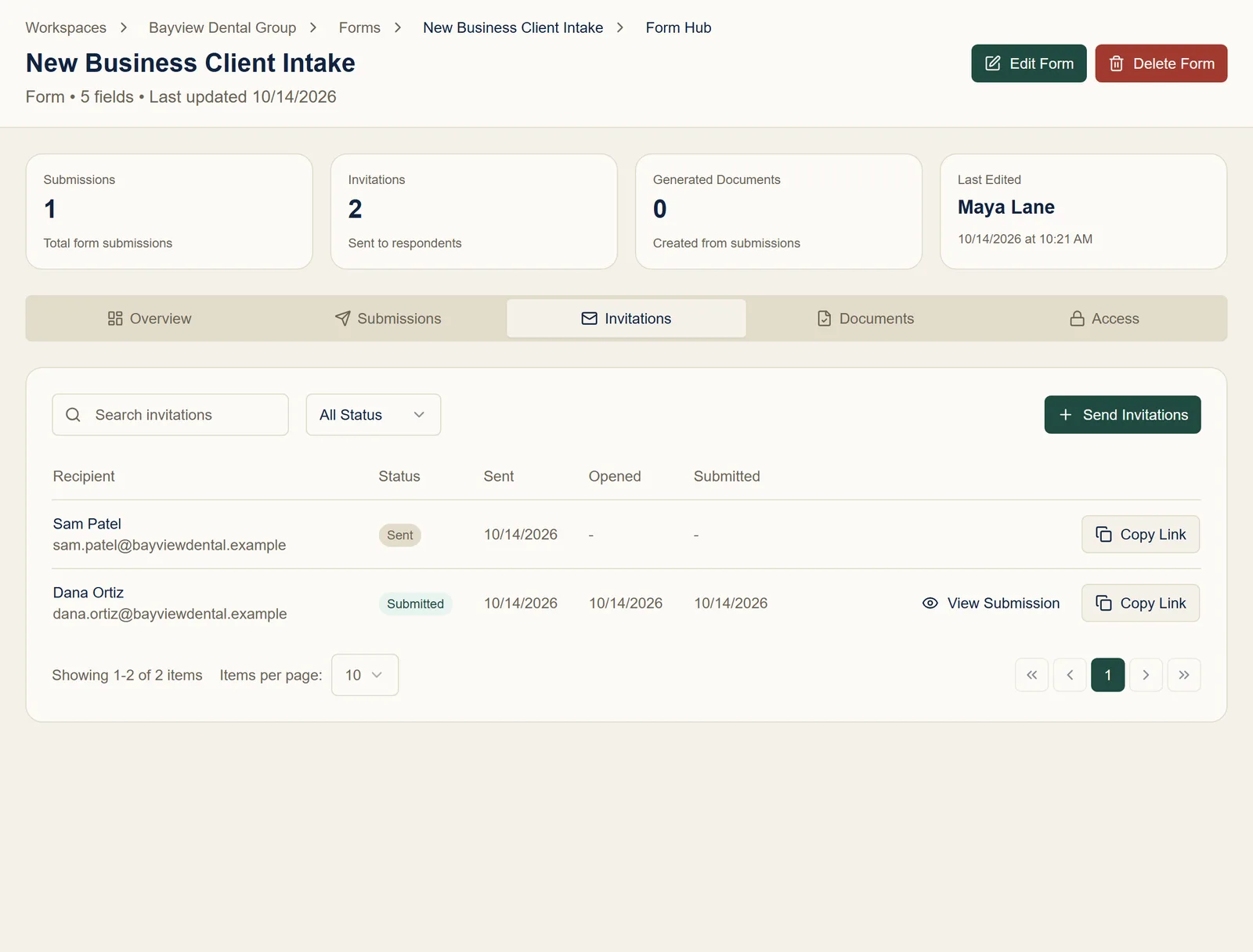Click the trash icon on Delete Form
This screenshot has height=952, width=1253.
point(1116,63)
